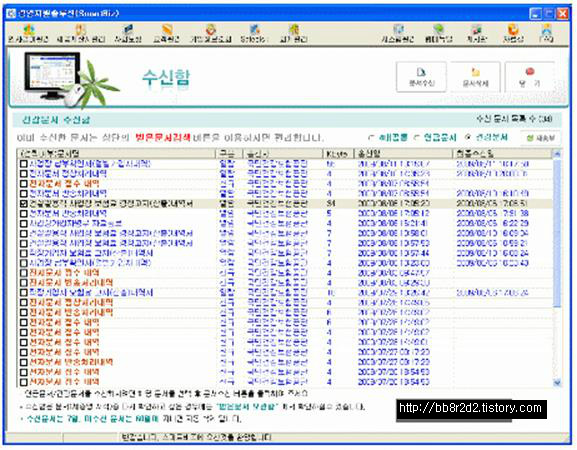The image size is (577, 450).
Task: Click the red 받은문서검색 text
Action: pos(163,138)
